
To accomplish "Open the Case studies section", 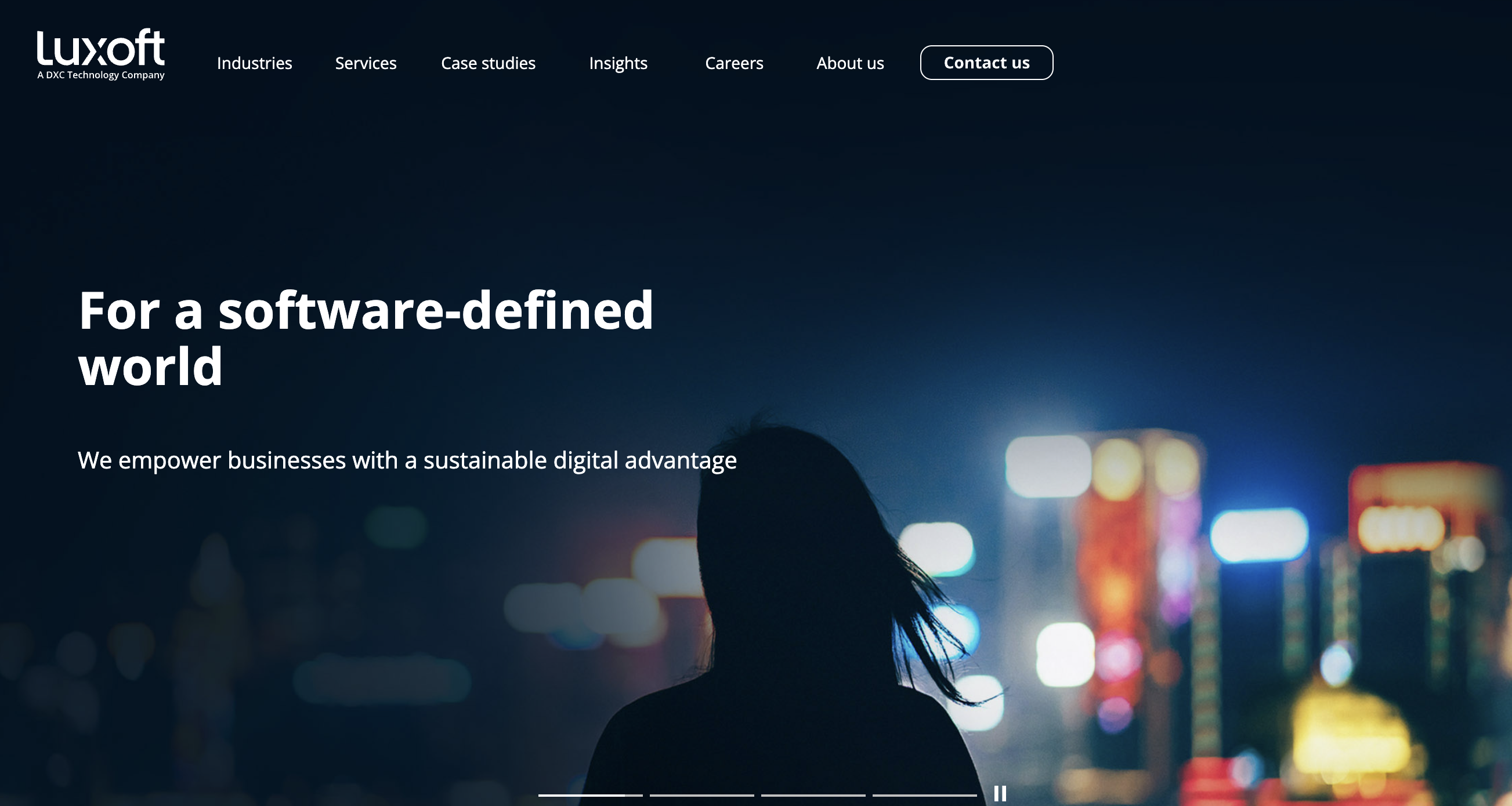I will [x=487, y=63].
